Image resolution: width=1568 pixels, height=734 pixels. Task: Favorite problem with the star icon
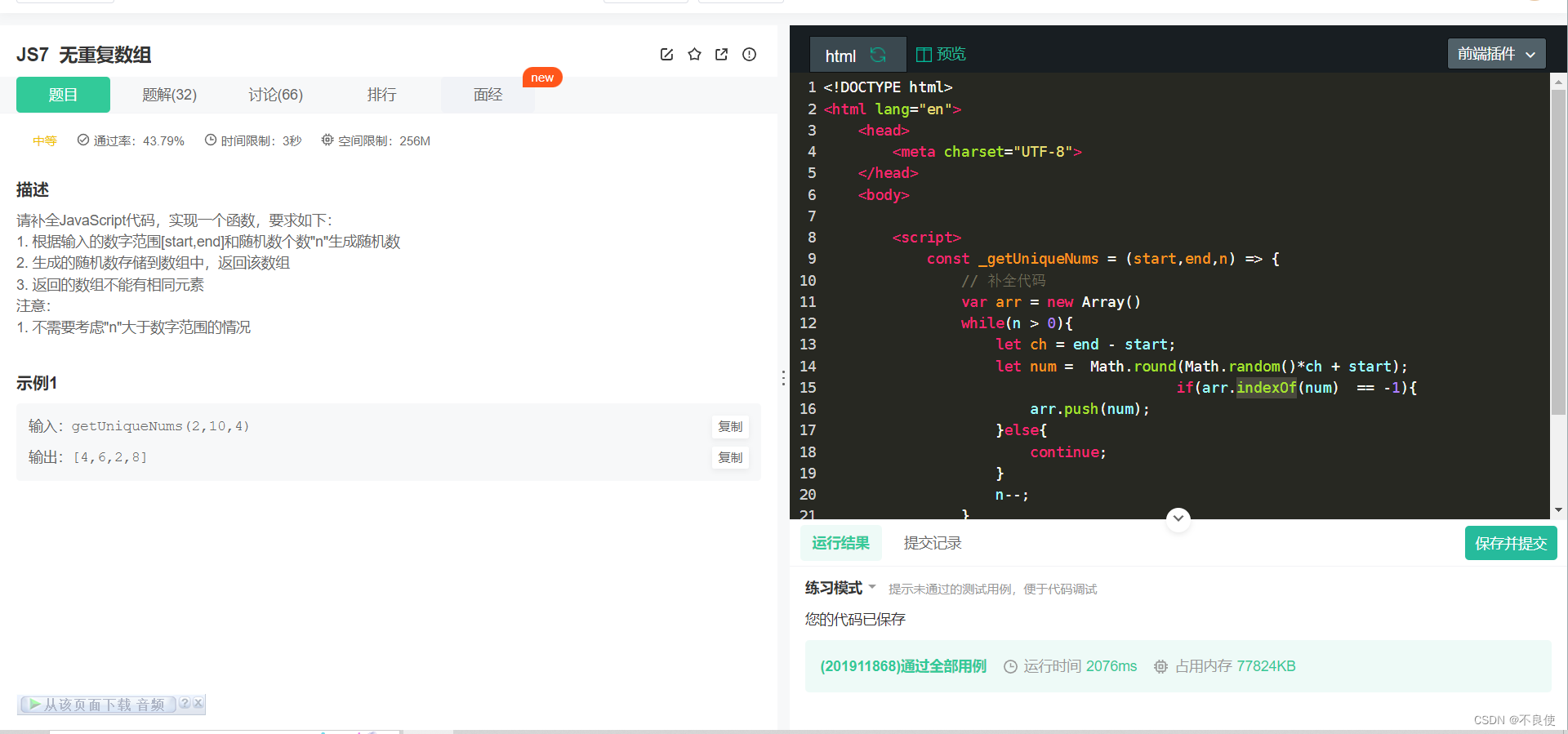click(694, 55)
